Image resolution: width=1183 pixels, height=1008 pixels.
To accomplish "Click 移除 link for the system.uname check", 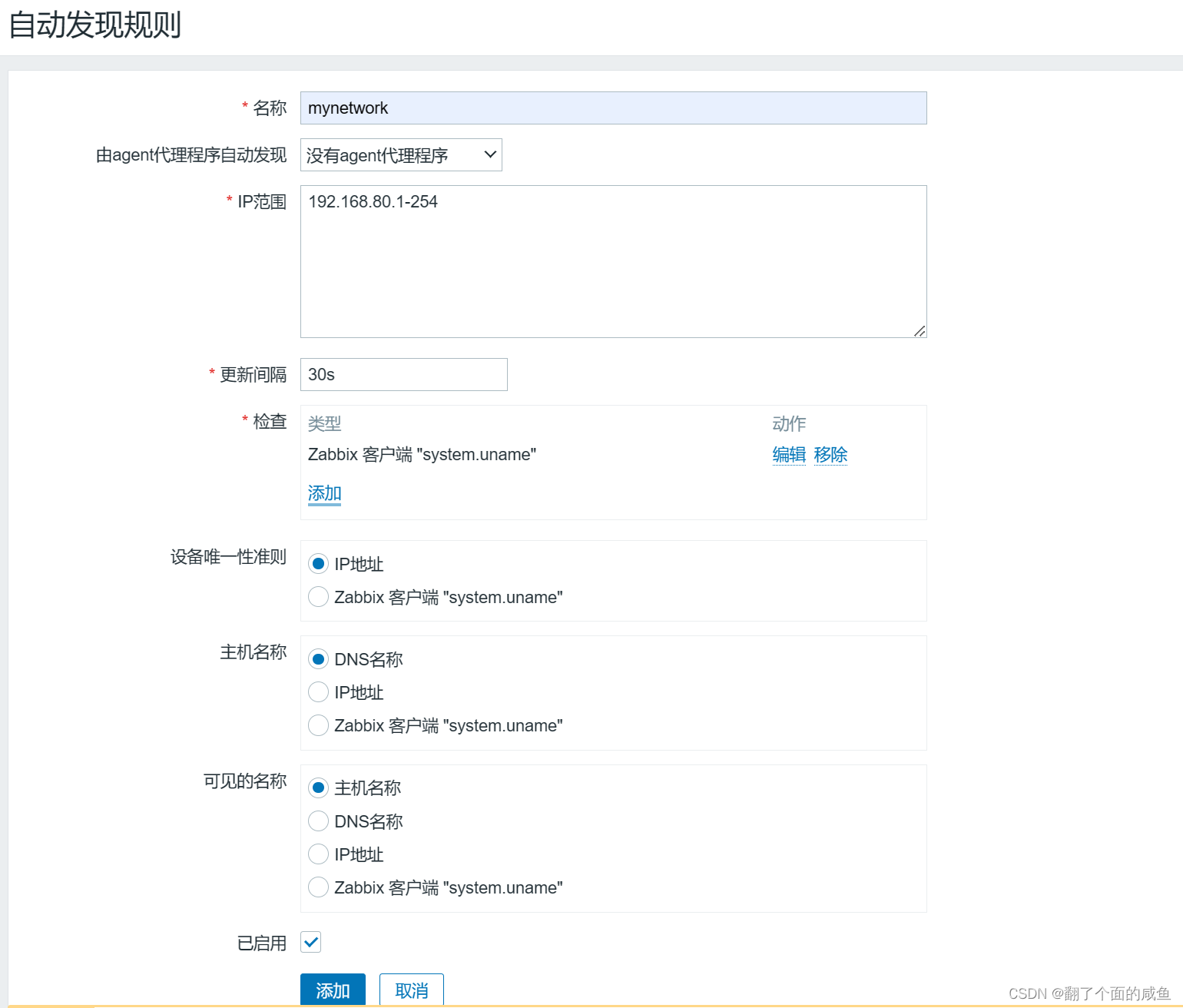I will pyautogui.click(x=830, y=455).
